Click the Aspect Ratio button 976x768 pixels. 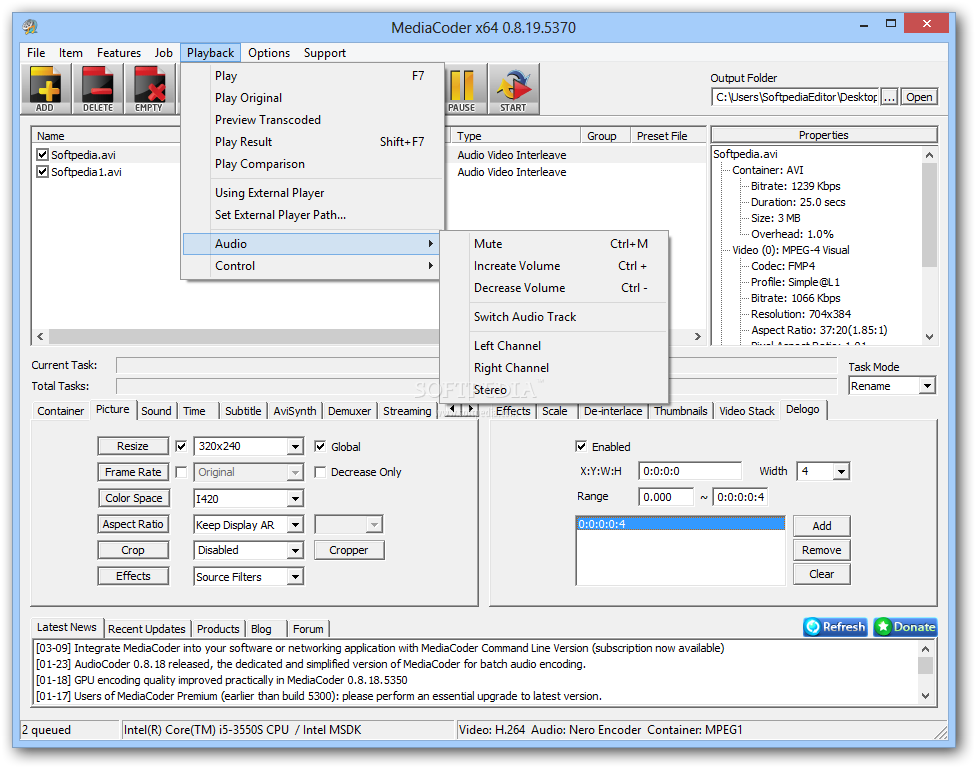133,524
